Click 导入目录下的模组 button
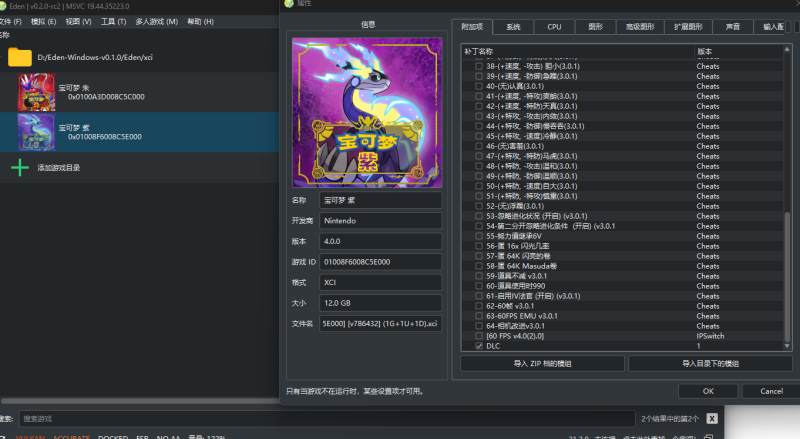The width and height of the screenshot is (800, 439). coord(710,363)
